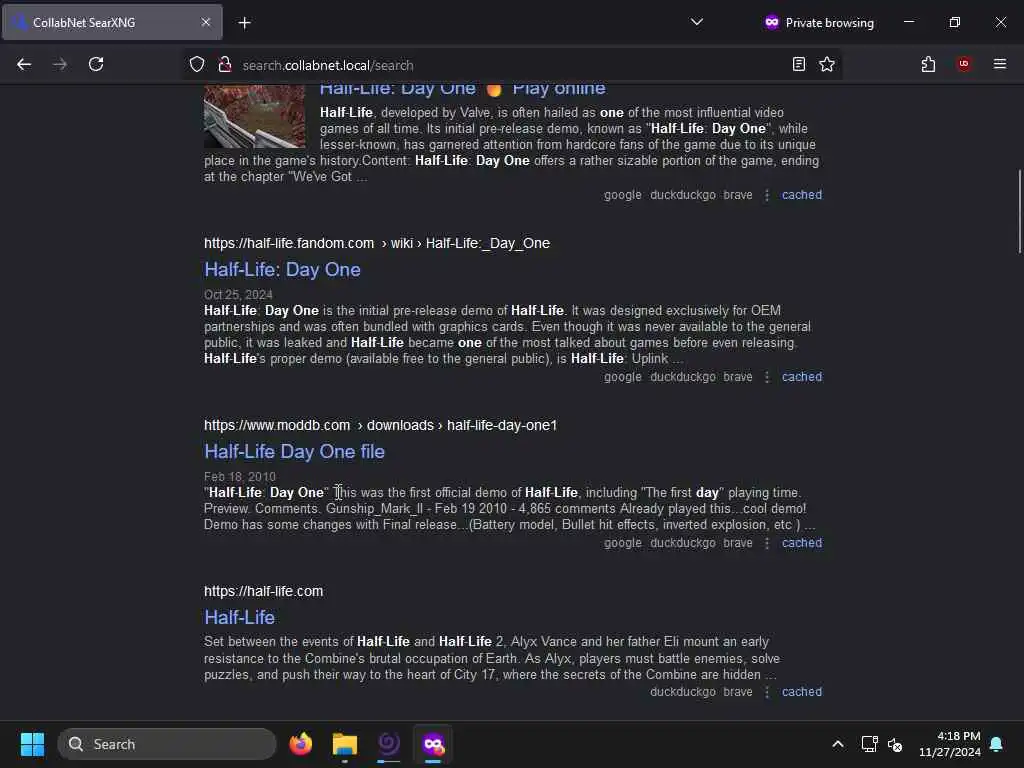Click duckduckgo label under moddb result
This screenshot has width=1024, height=768.
682,543
